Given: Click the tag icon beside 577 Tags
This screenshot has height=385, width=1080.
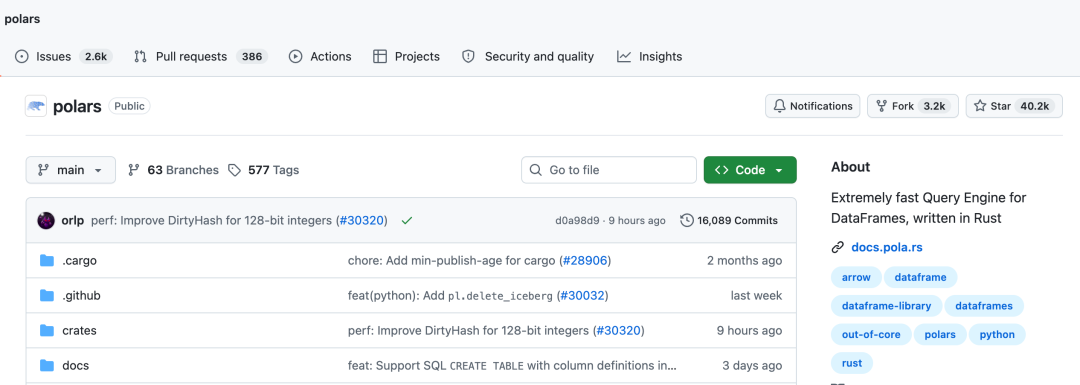Looking at the screenshot, I should coord(235,170).
